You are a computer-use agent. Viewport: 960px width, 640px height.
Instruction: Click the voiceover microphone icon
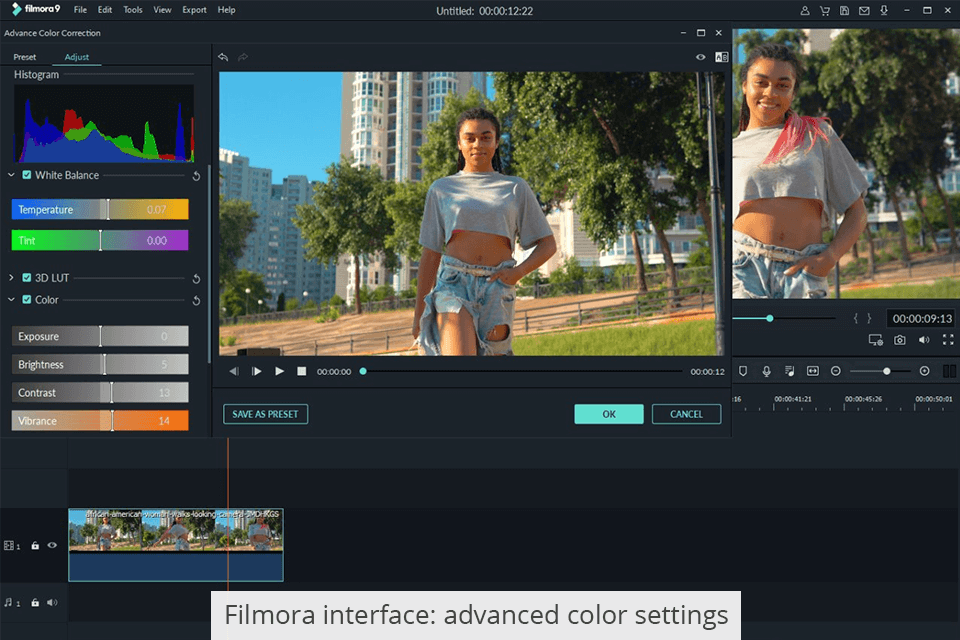tap(766, 371)
